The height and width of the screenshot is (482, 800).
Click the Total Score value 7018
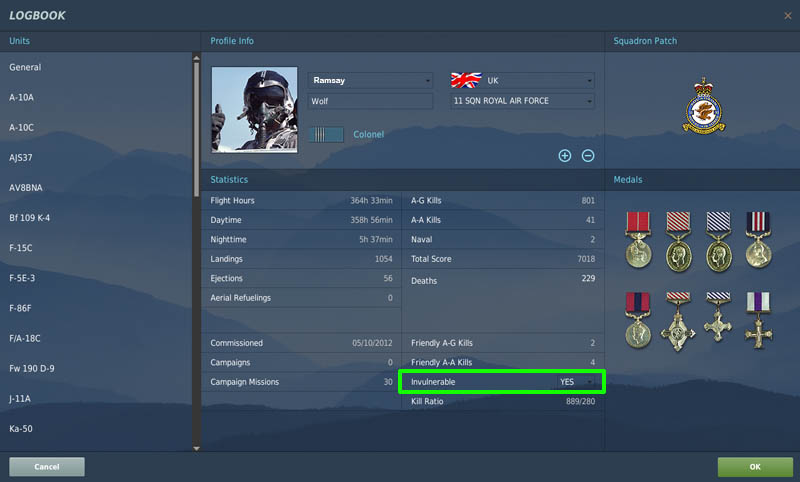click(x=586, y=259)
